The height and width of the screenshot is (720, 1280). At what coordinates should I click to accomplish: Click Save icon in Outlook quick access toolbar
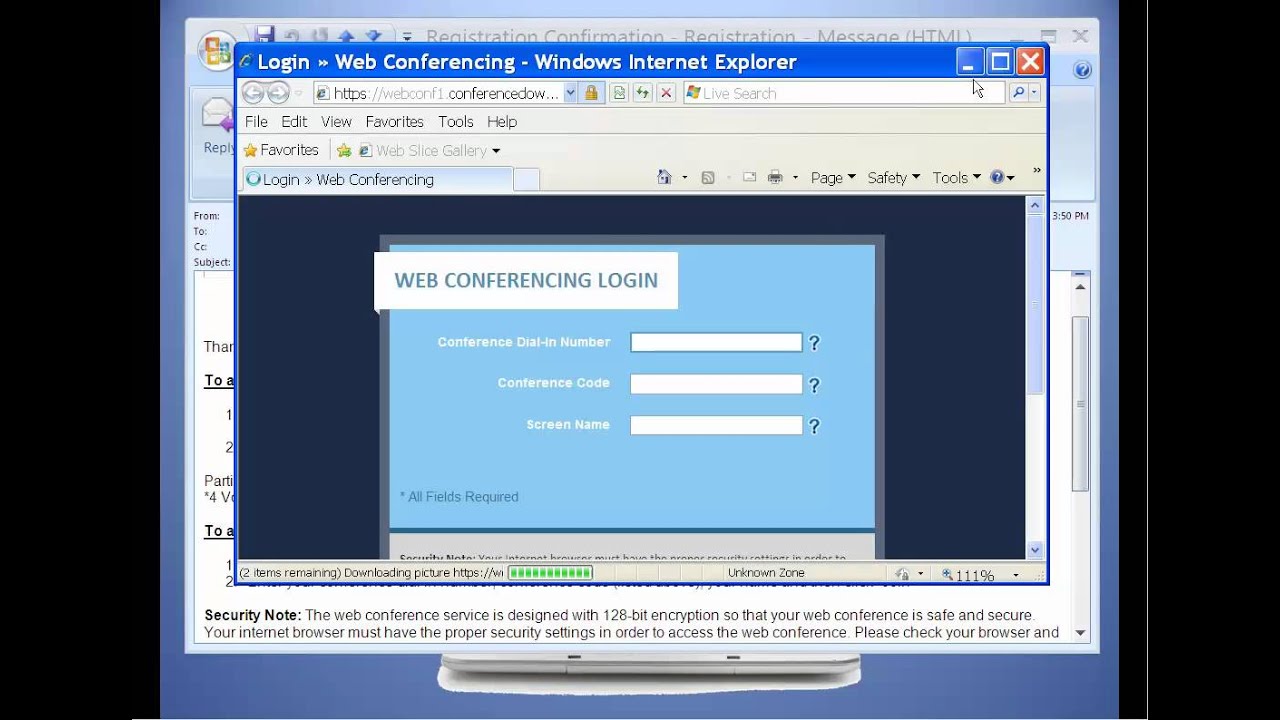264,36
